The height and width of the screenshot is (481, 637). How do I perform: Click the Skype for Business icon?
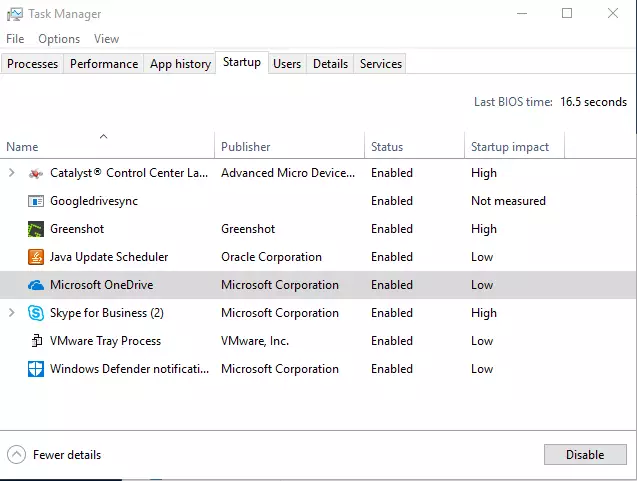(36, 313)
